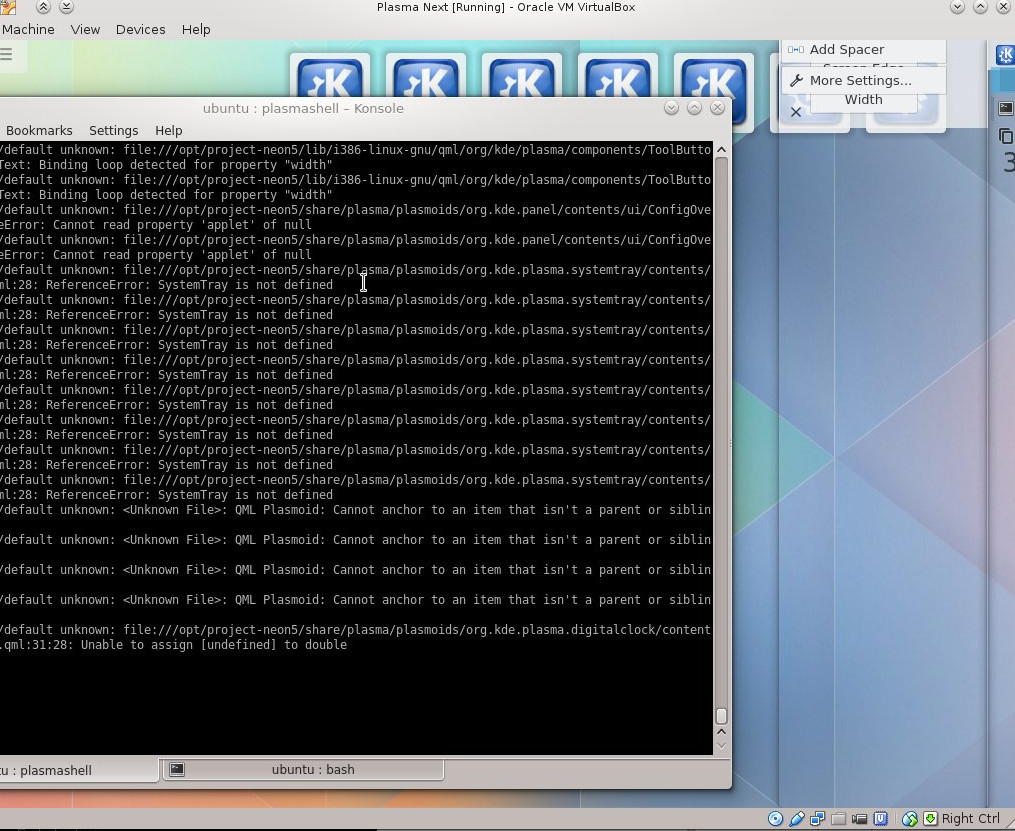Click the Konsole scrollbar handle

[x=721, y=715]
